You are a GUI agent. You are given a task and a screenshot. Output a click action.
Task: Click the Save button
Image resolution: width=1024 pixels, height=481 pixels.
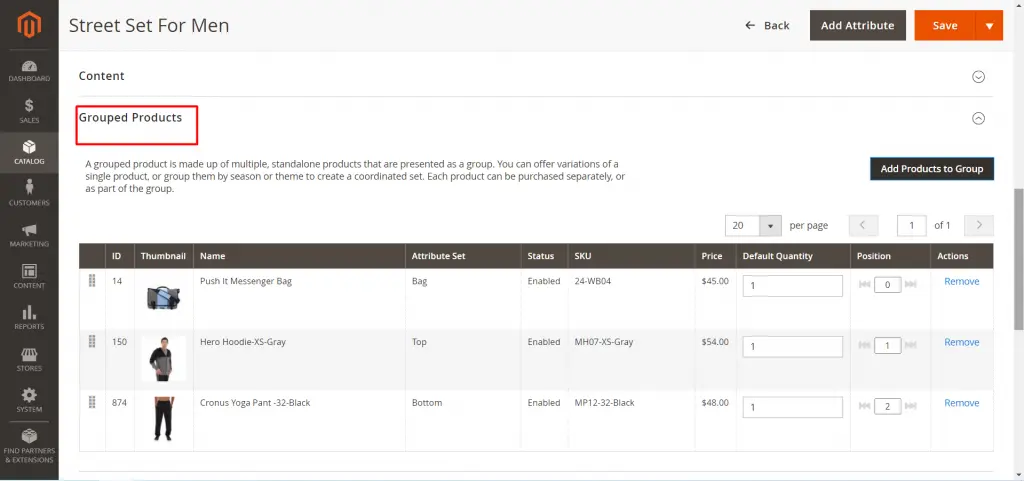(x=945, y=25)
